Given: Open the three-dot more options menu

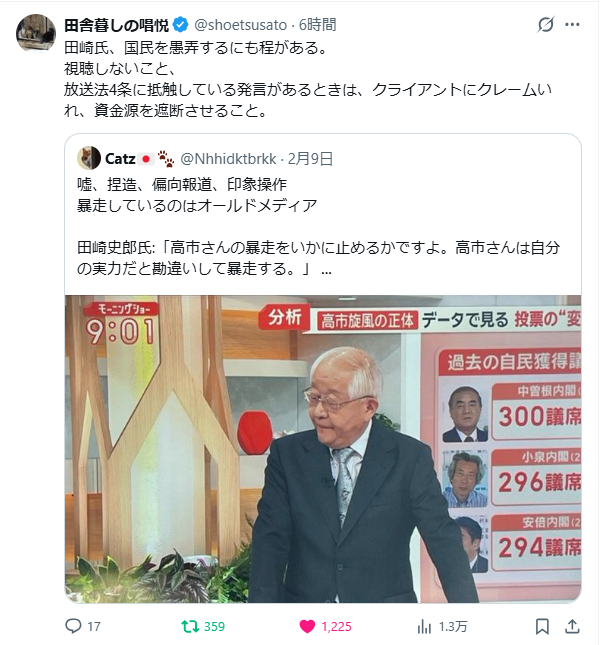Looking at the screenshot, I should [572, 25].
